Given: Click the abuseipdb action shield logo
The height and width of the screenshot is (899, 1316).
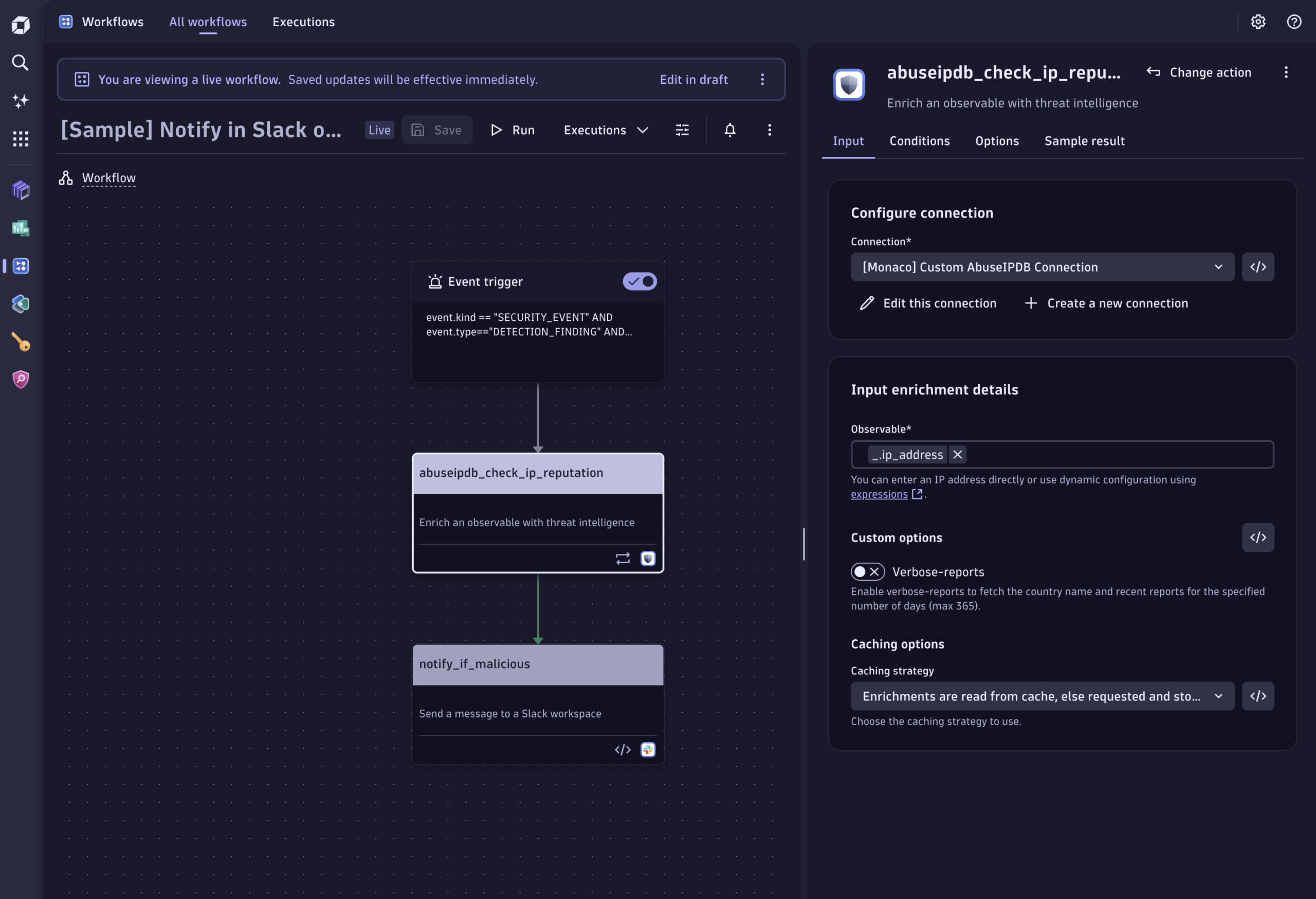Looking at the screenshot, I should coord(848,84).
